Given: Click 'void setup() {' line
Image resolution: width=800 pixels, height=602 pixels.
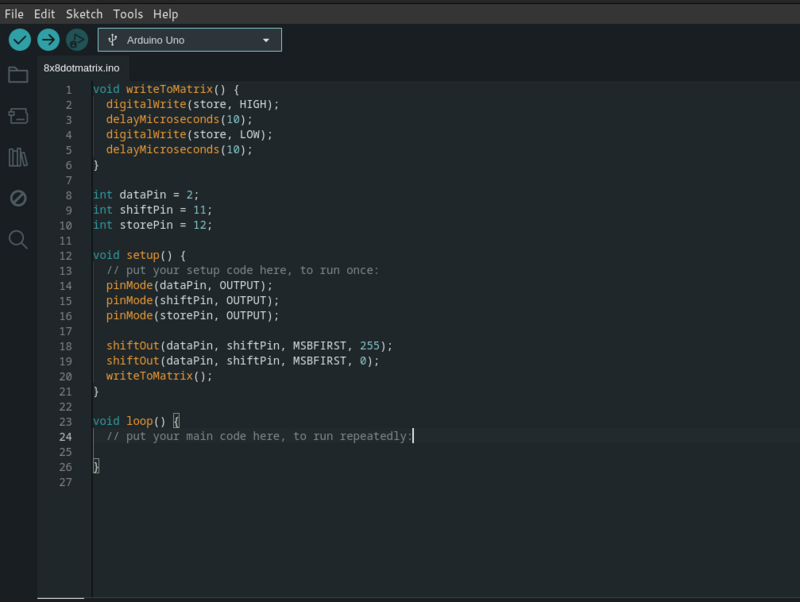Looking at the screenshot, I should click(139, 255).
